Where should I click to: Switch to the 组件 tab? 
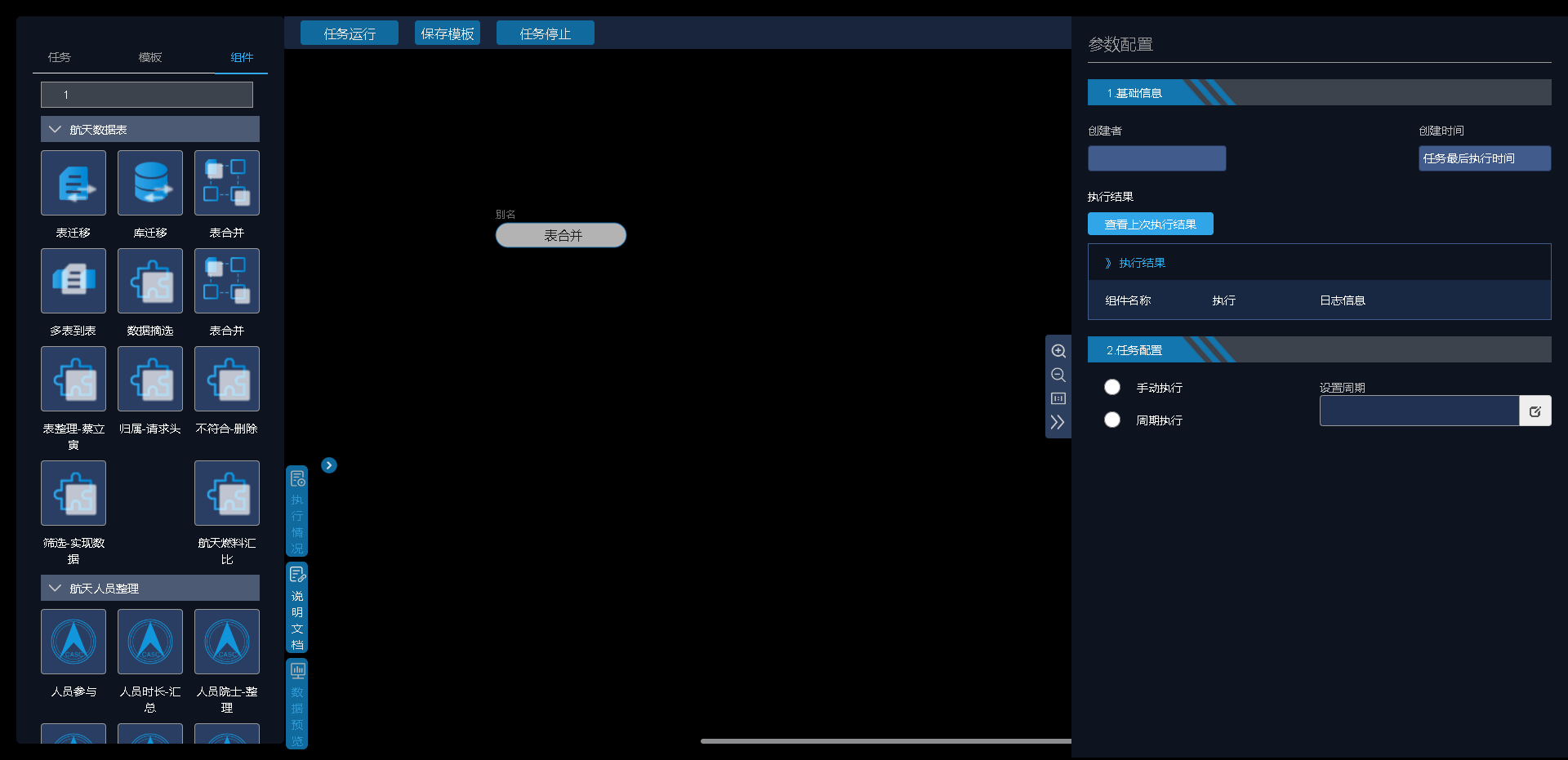242,57
